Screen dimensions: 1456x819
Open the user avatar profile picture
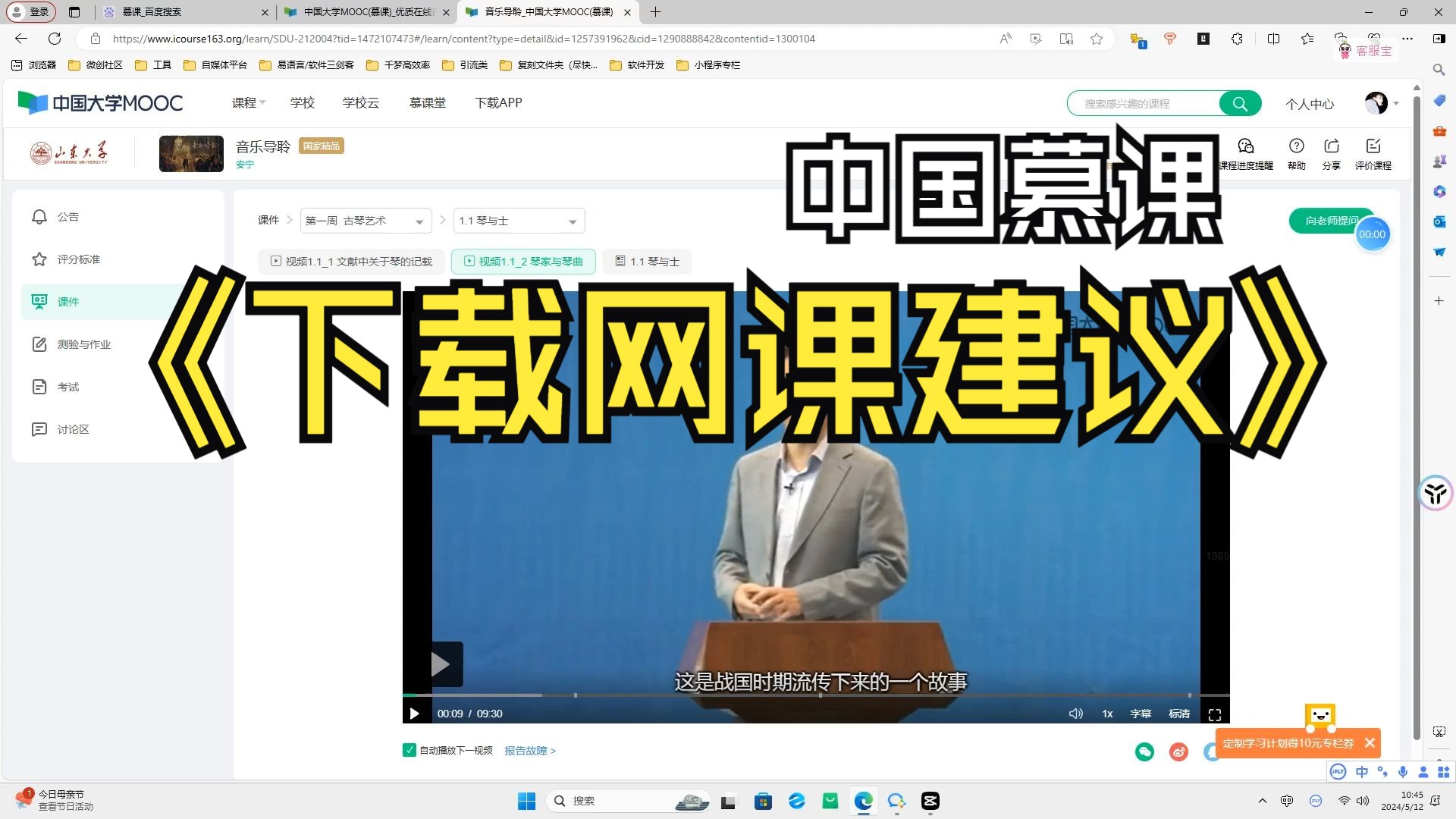point(1376,102)
